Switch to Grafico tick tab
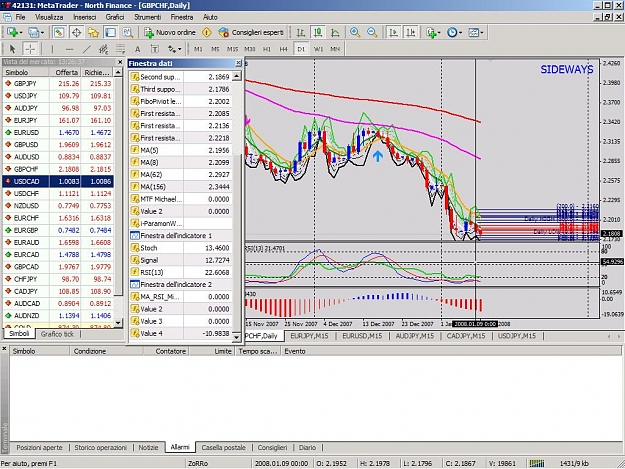This screenshot has width=625, height=469. point(57,334)
